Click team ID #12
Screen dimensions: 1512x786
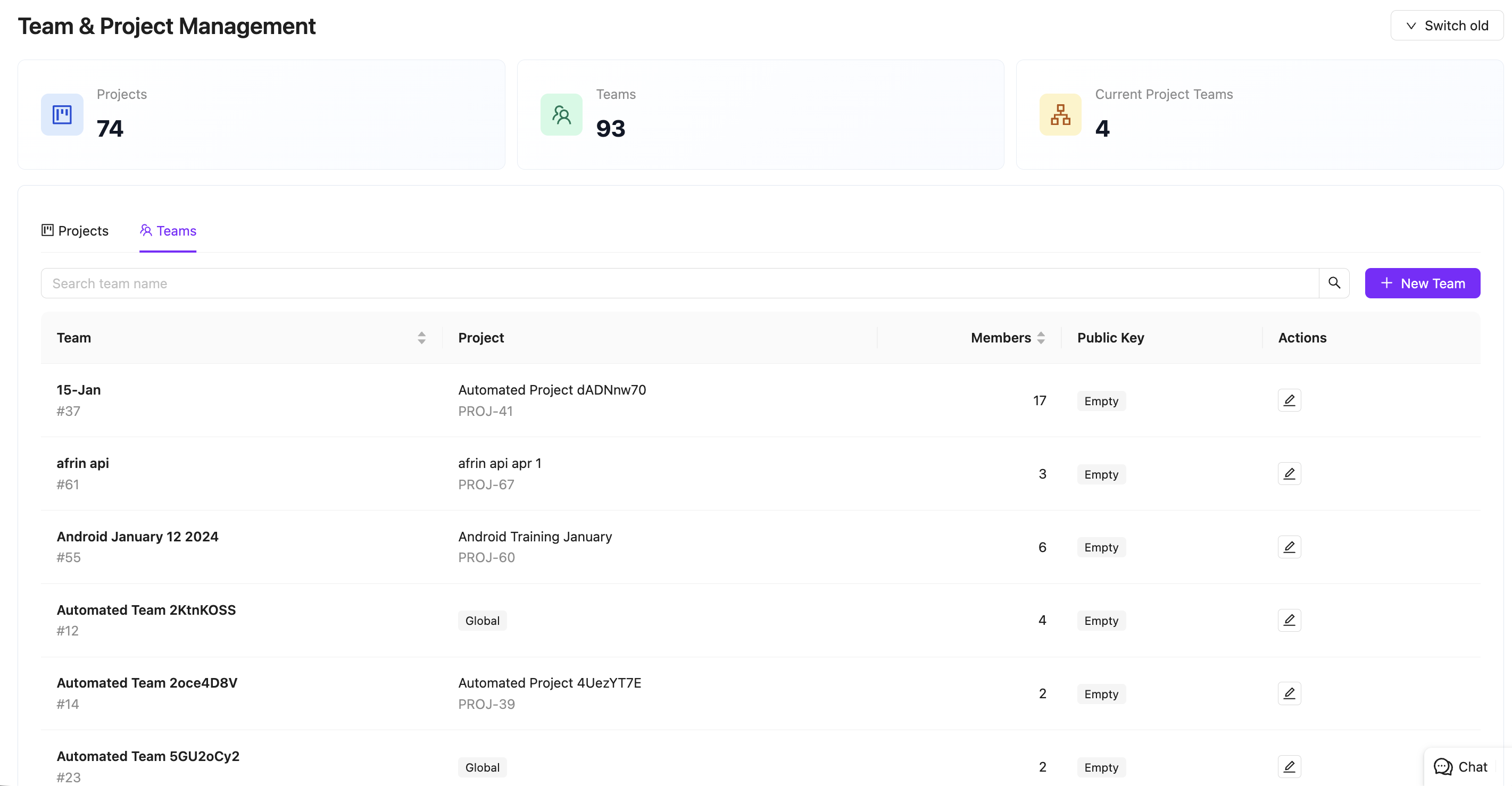68,631
